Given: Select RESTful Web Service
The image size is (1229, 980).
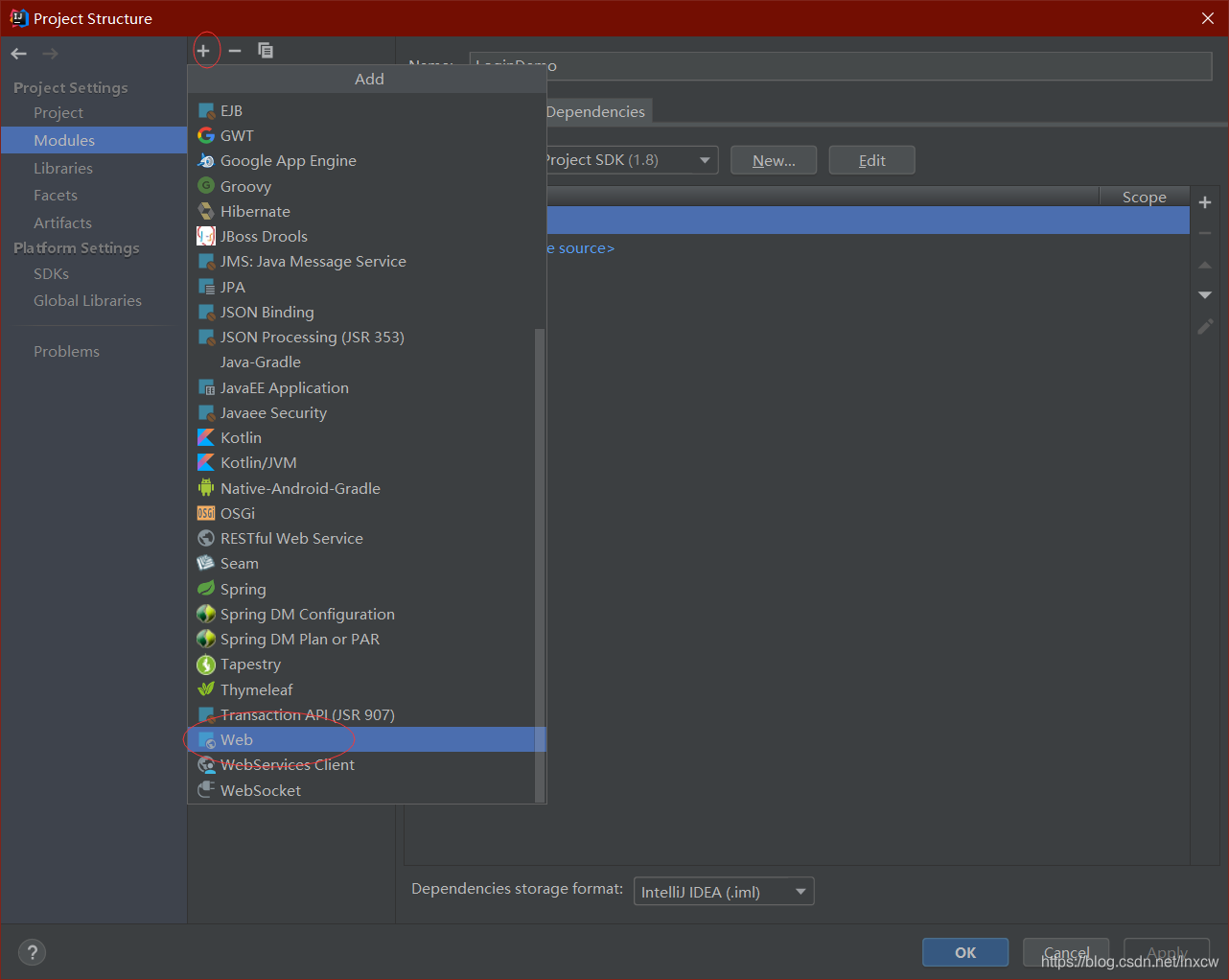Looking at the screenshot, I should pyautogui.click(x=366, y=538).
